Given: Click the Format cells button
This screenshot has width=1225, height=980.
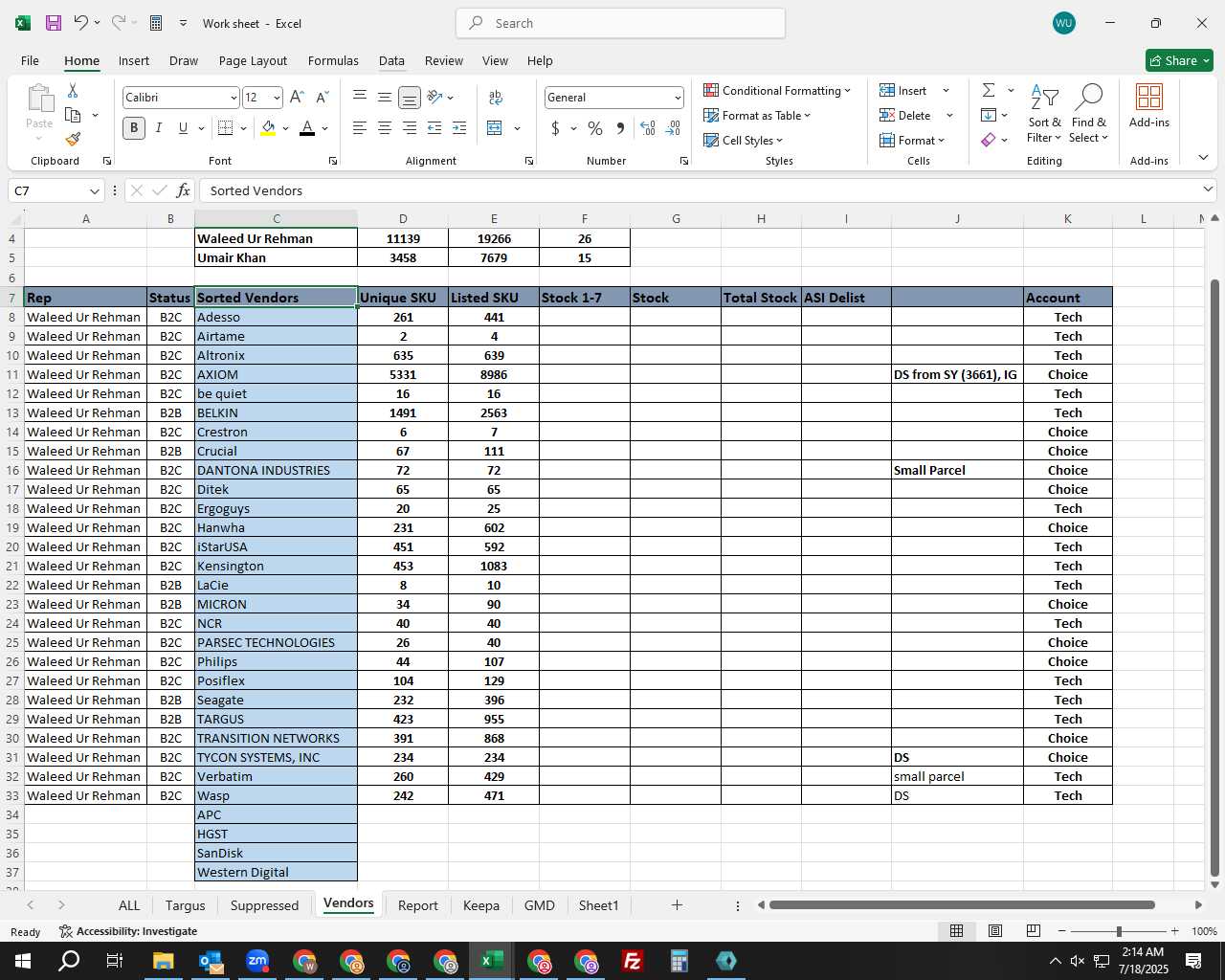Looking at the screenshot, I should [912, 140].
